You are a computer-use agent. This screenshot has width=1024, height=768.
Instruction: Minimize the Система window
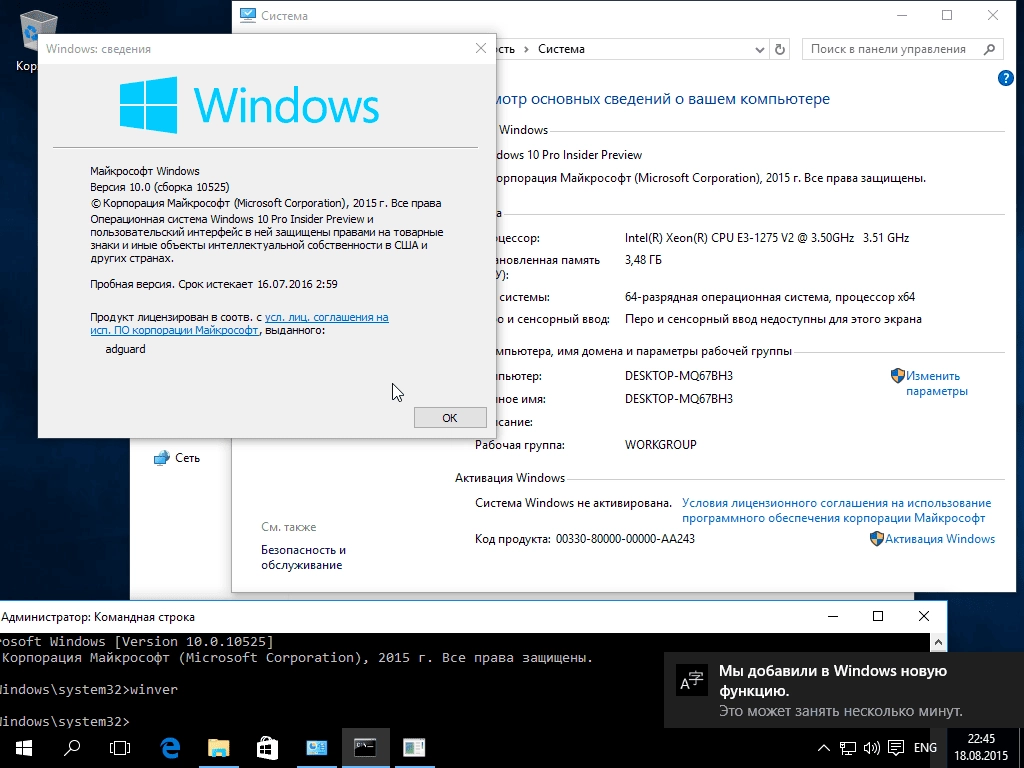[x=902, y=15]
